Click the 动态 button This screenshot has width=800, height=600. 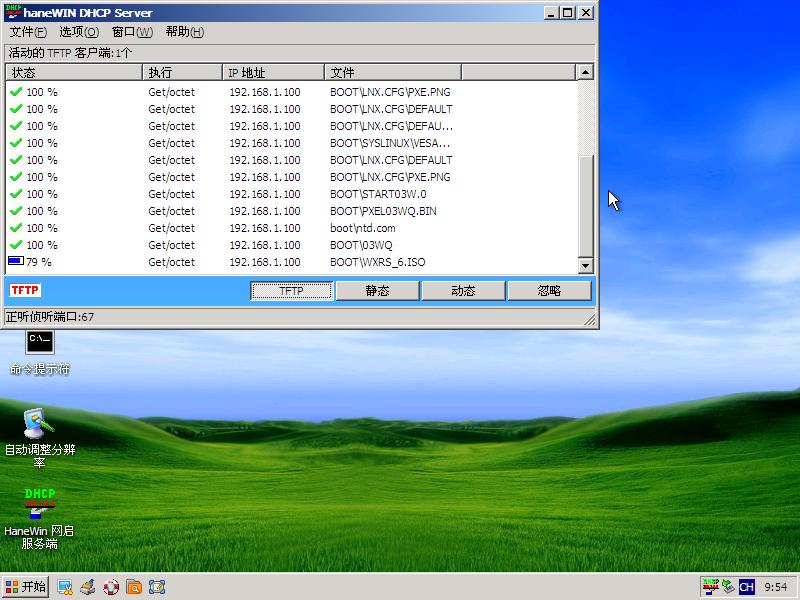pos(463,291)
